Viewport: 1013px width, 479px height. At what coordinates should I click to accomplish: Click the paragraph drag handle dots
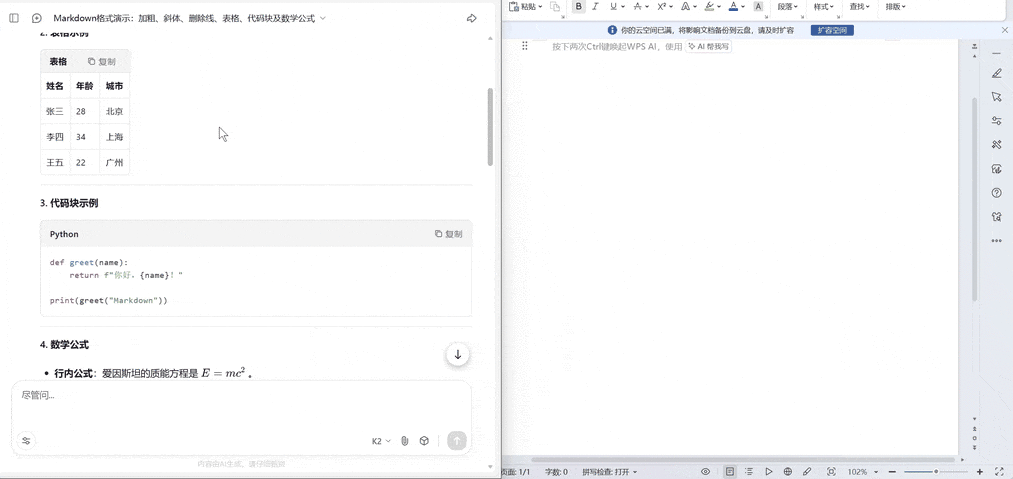(x=525, y=46)
